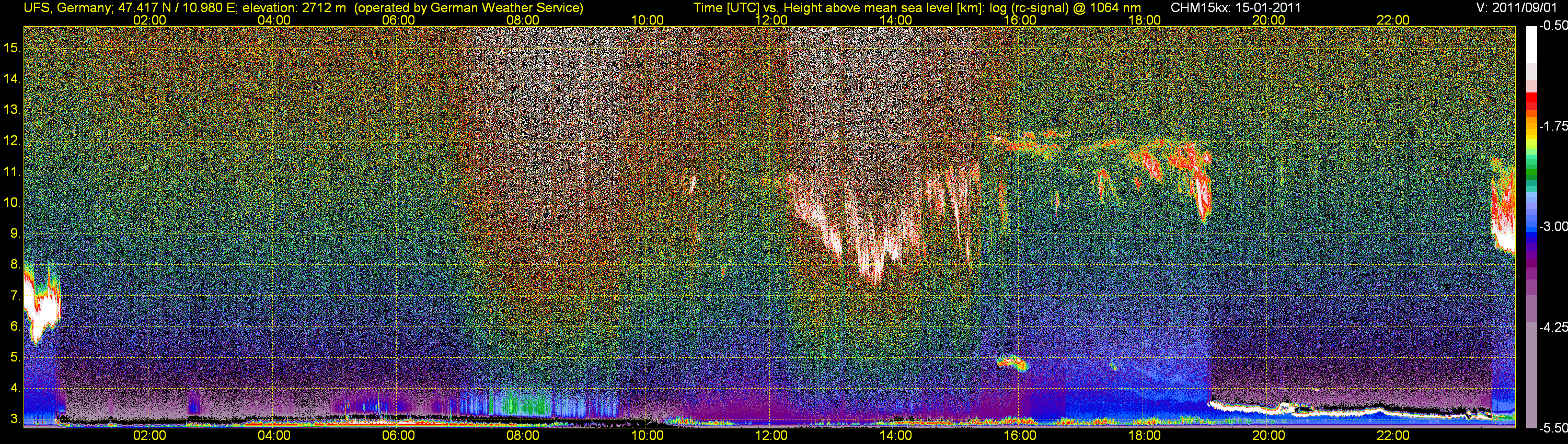Click the bottom axis label 18:00

click(x=1144, y=436)
